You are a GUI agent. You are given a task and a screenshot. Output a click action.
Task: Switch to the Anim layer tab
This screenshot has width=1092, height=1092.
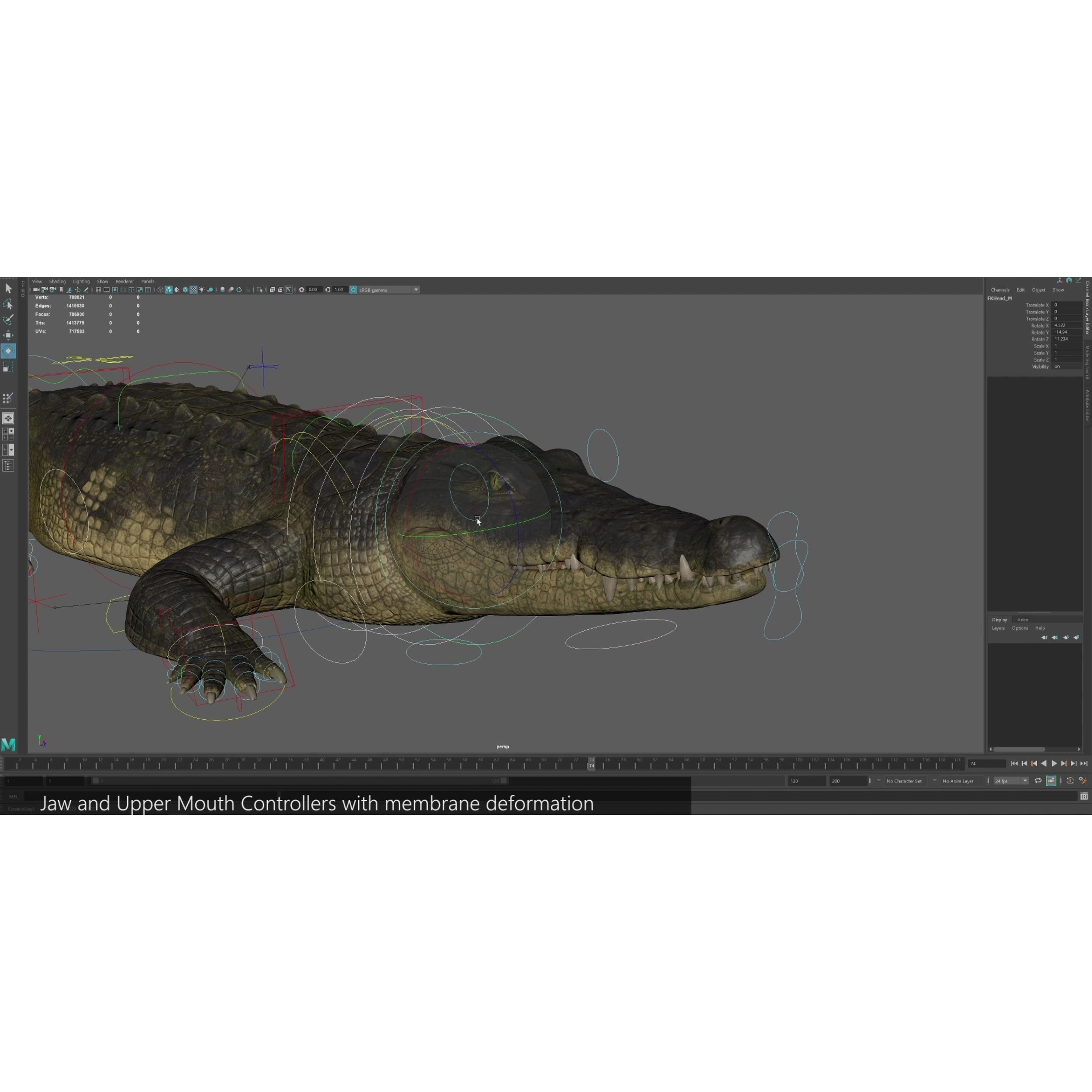coord(1022,619)
